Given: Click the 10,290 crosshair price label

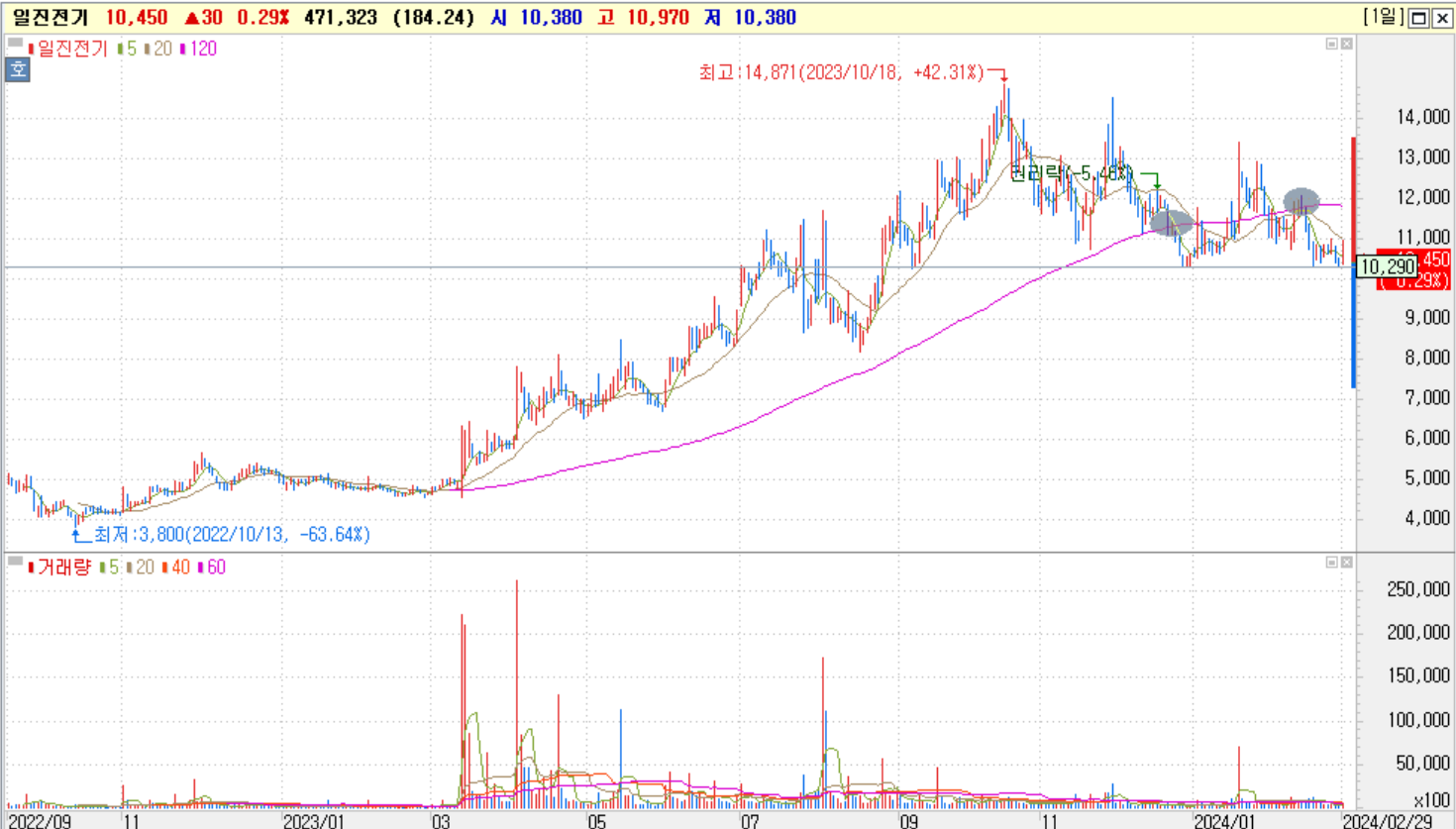Looking at the screenshot, I should (x=1387, y=267).
